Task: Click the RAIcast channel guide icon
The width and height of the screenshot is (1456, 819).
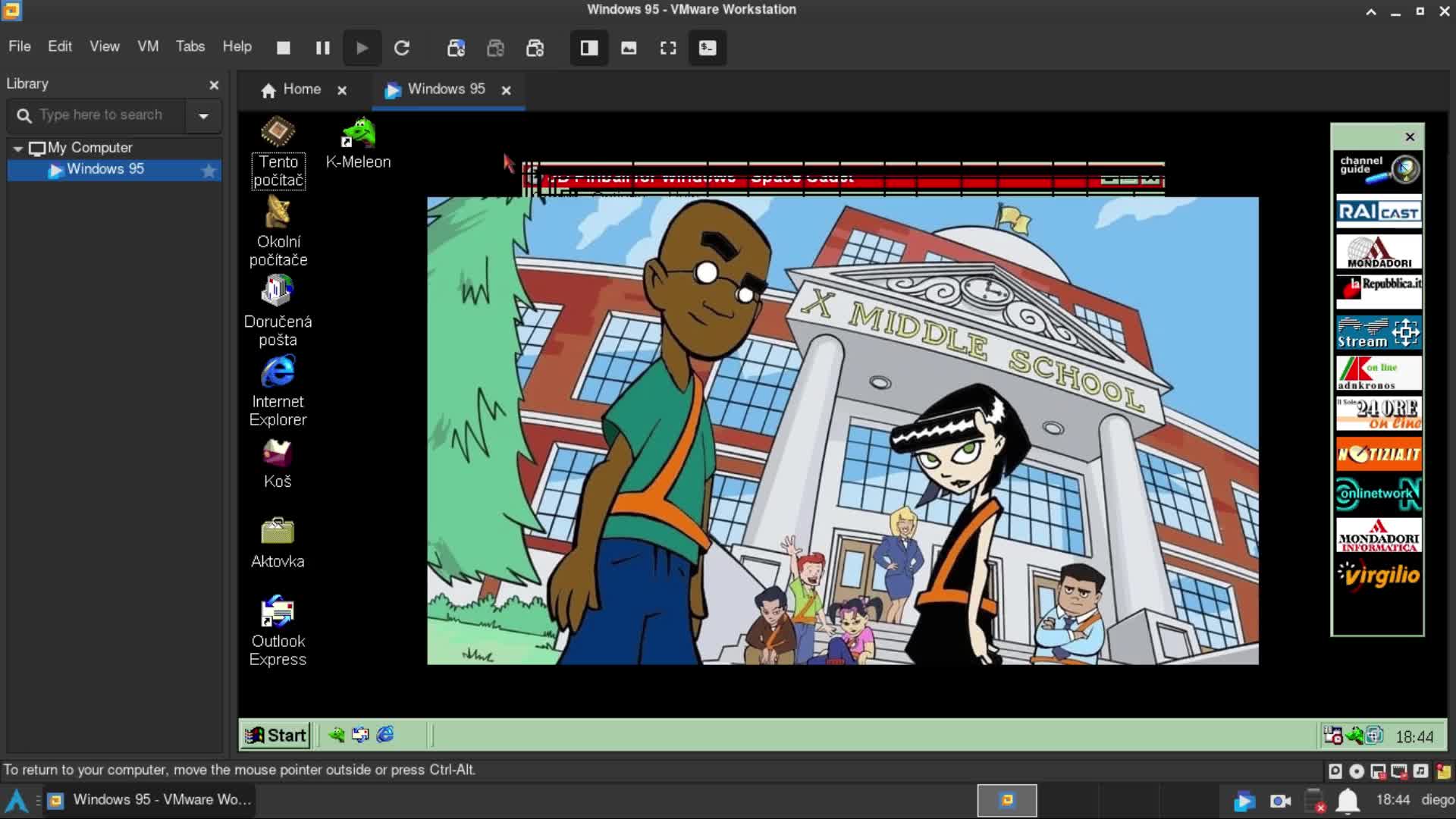Action: coord(1378,211)
